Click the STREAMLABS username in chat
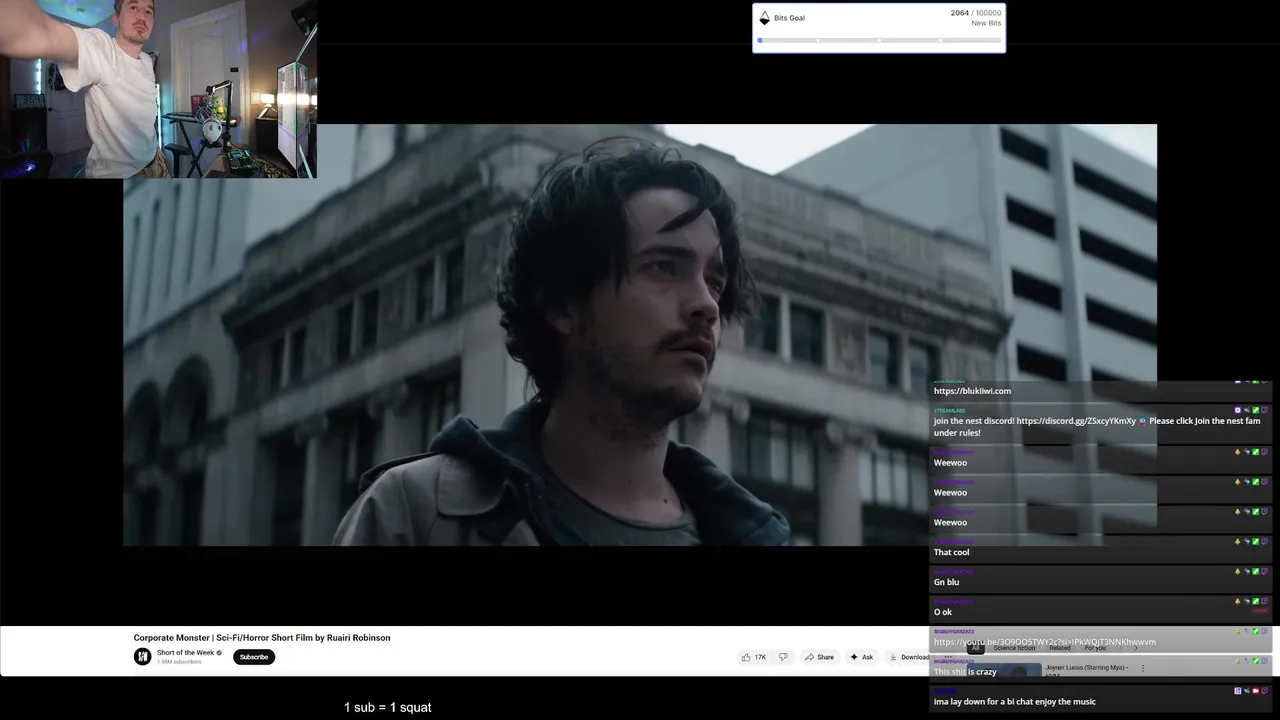 [x=949, y=411]
